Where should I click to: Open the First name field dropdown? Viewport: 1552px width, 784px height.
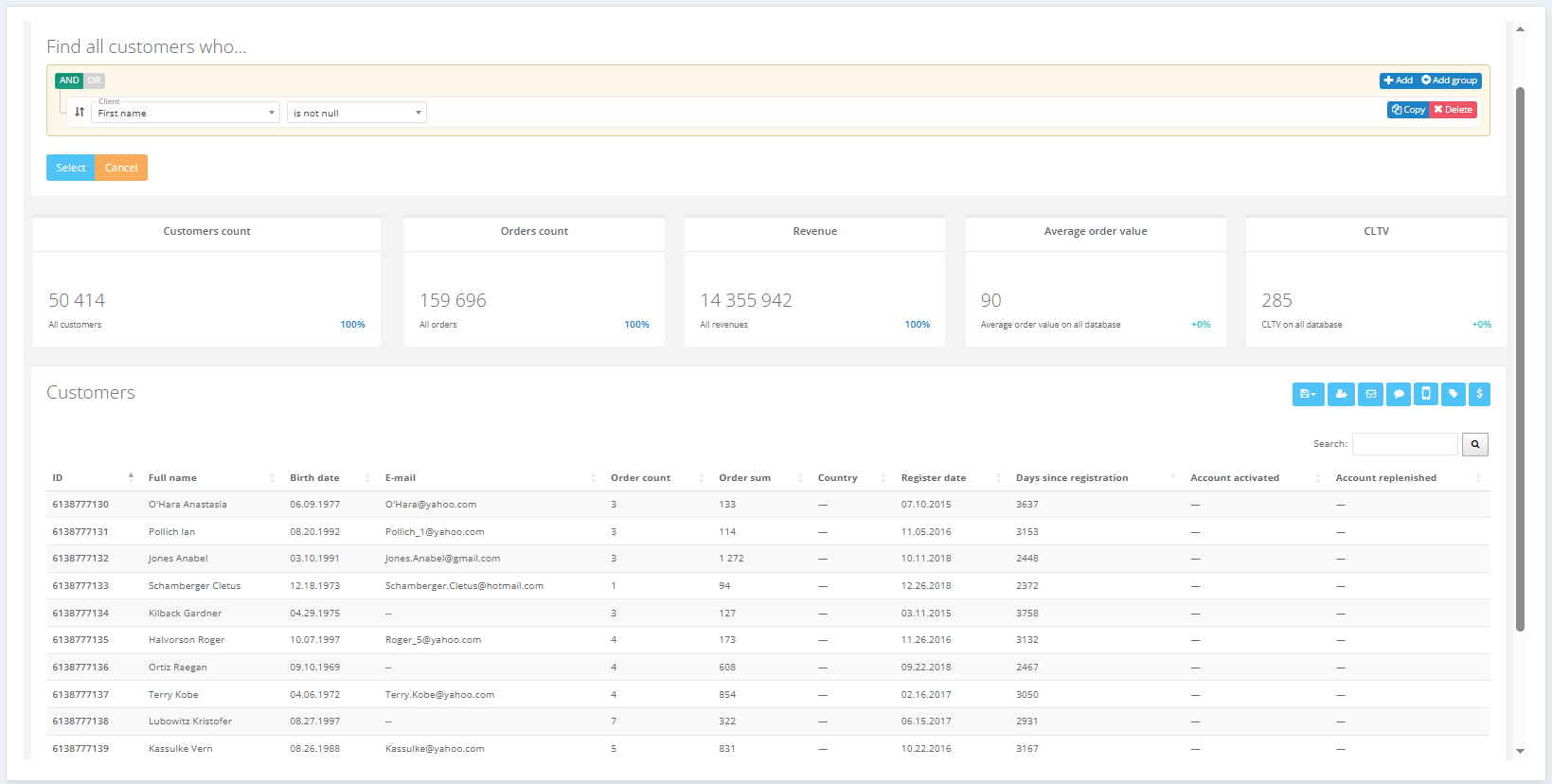(x=186, y=113)
